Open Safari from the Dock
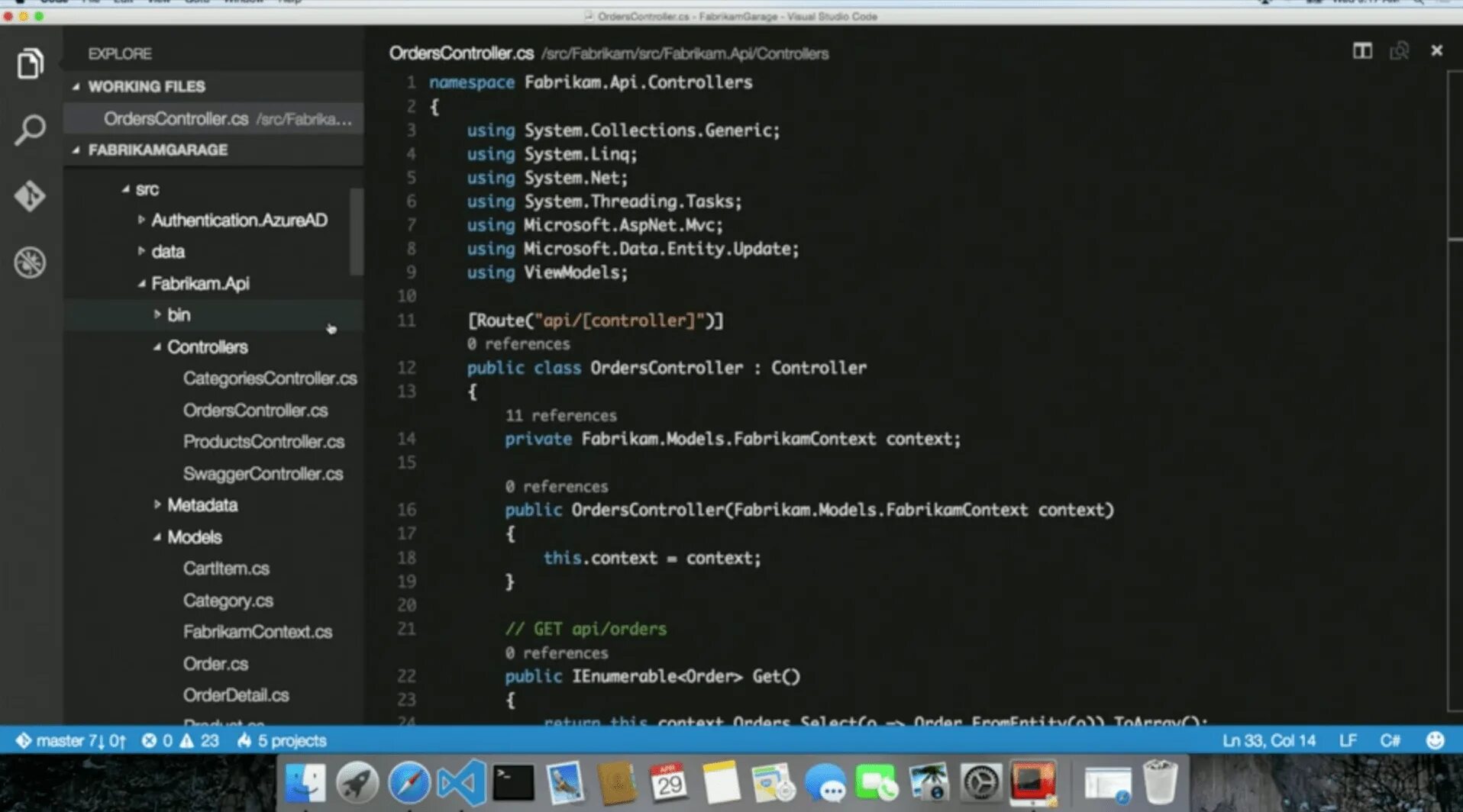Screen dimensions: 1463x812 point(409,782)
